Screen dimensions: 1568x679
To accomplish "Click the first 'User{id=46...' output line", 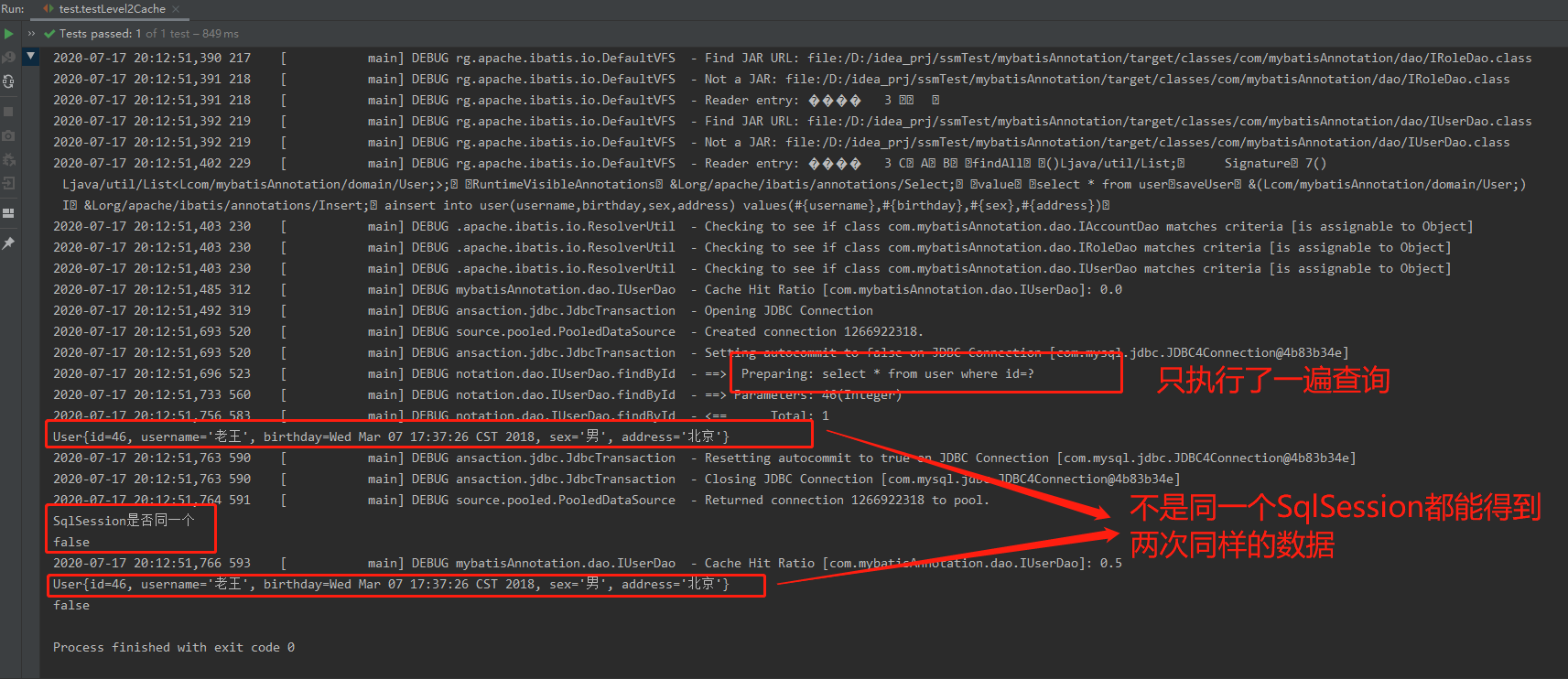I will (391, 436).
